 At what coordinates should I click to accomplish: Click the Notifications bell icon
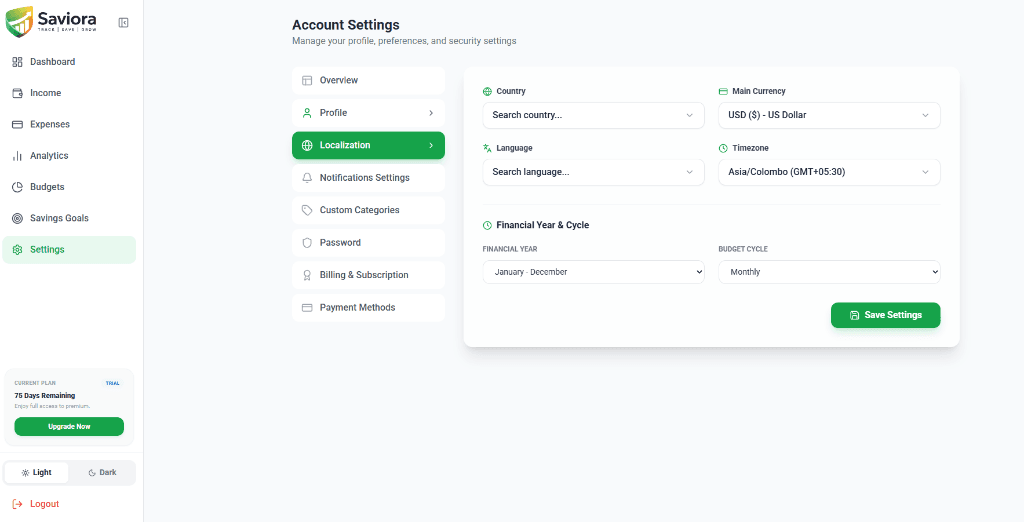coord(307,178)
